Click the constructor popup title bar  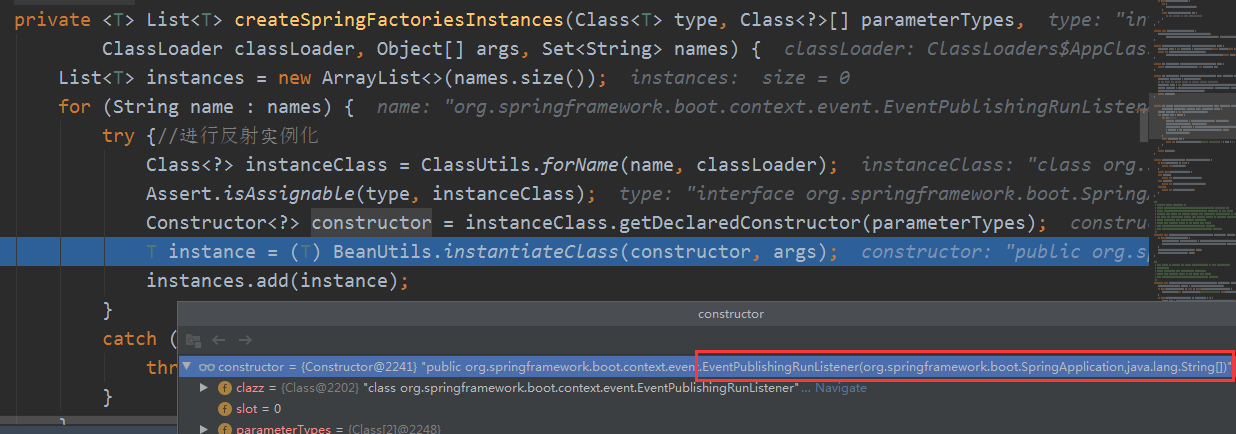[x=707, y=314]
